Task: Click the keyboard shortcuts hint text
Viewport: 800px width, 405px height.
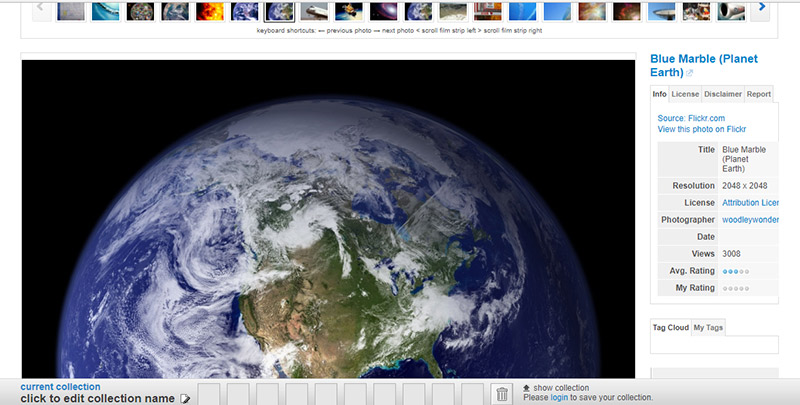Action: [399, 31]
